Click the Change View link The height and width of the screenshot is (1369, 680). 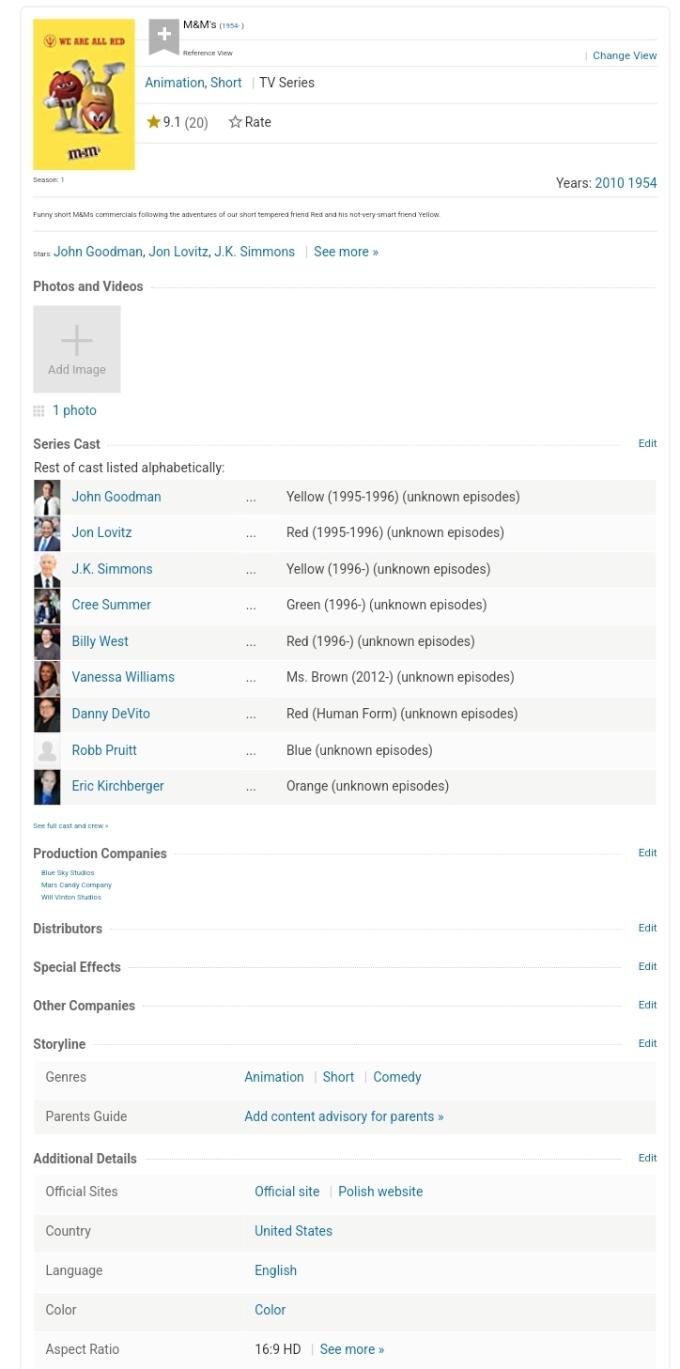click(x=624, y=56)
